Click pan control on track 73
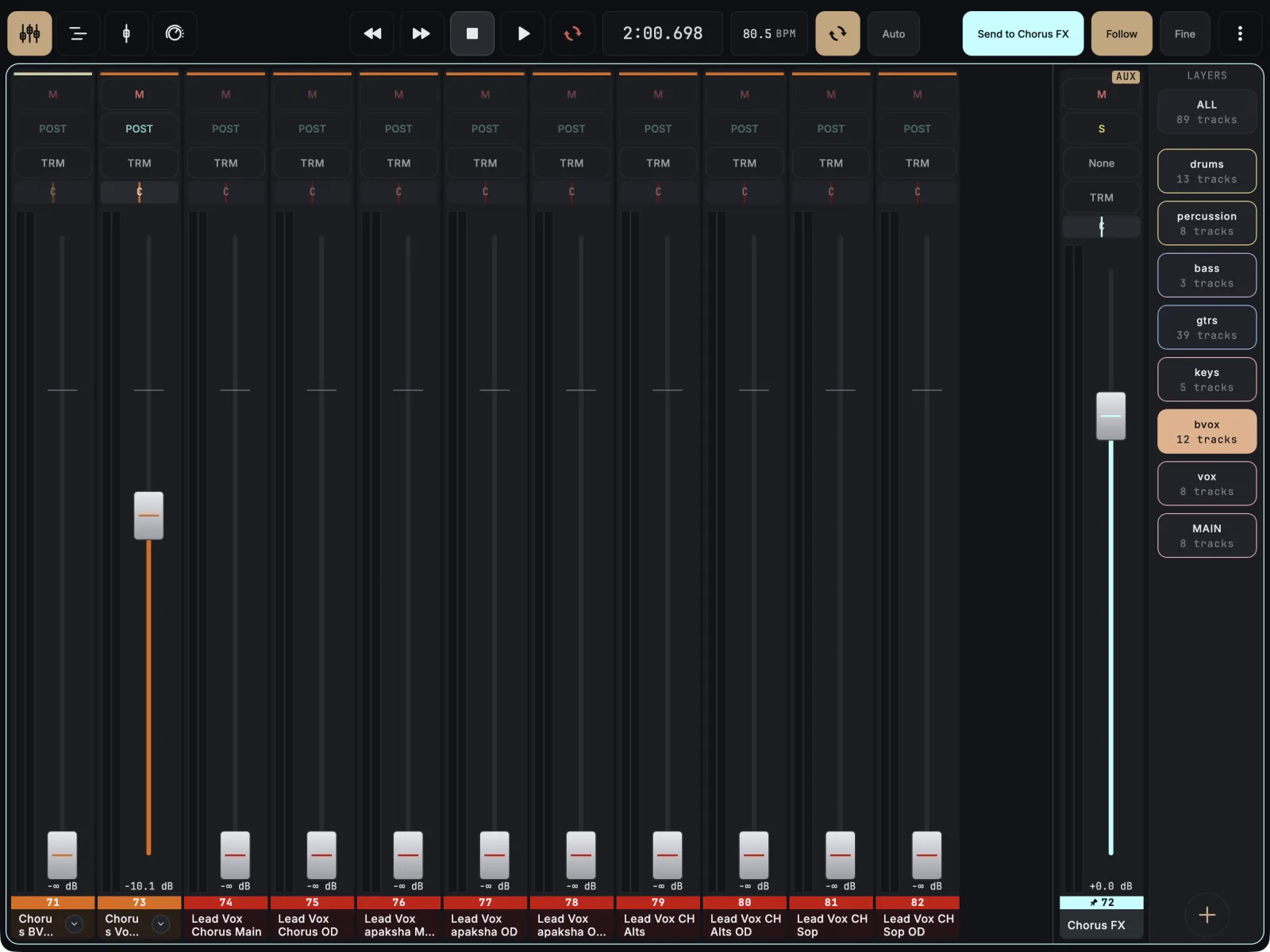Viewport: 1270px width, 952px height. (x=139, y=191)
